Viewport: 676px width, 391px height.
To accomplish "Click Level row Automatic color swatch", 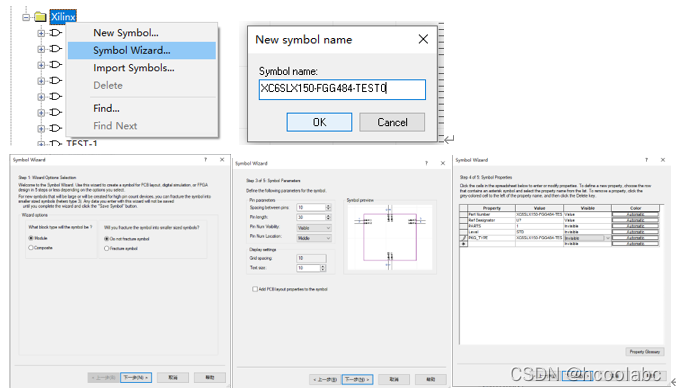I will point(635,232).
